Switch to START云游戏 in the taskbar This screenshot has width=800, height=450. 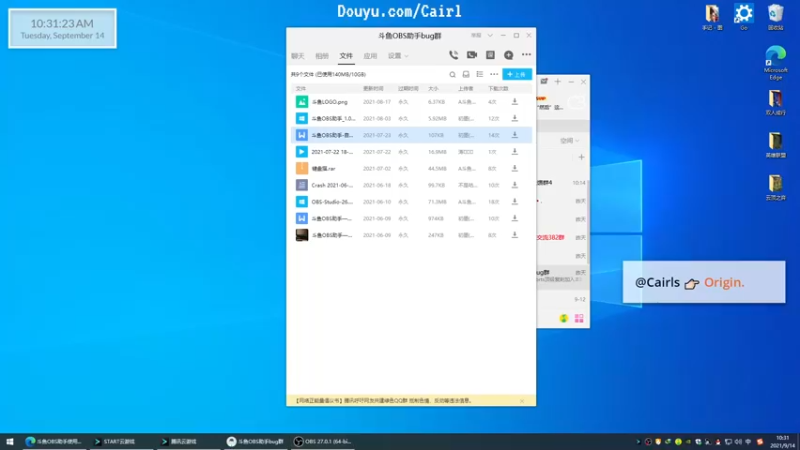pos(120,441)
